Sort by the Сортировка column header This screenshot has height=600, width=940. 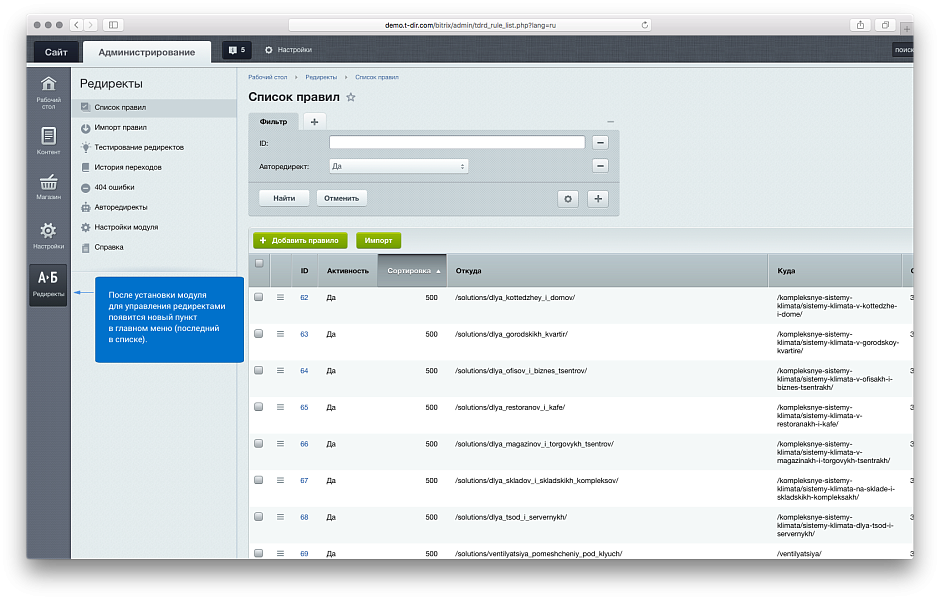point(412,271)
